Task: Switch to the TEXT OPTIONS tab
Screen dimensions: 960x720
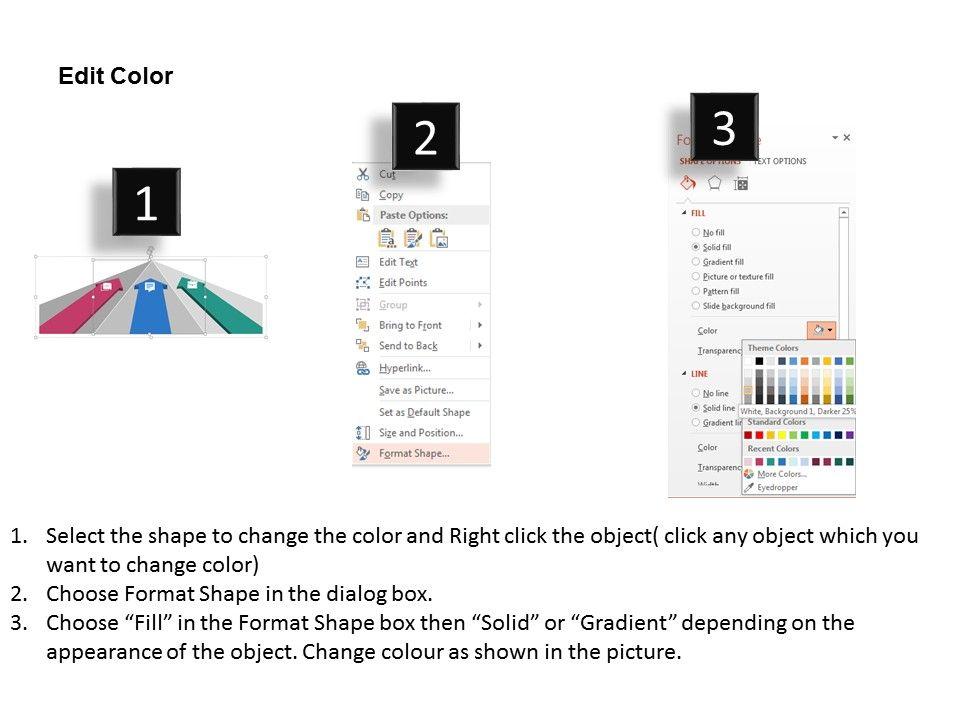Action: point(779,161)
